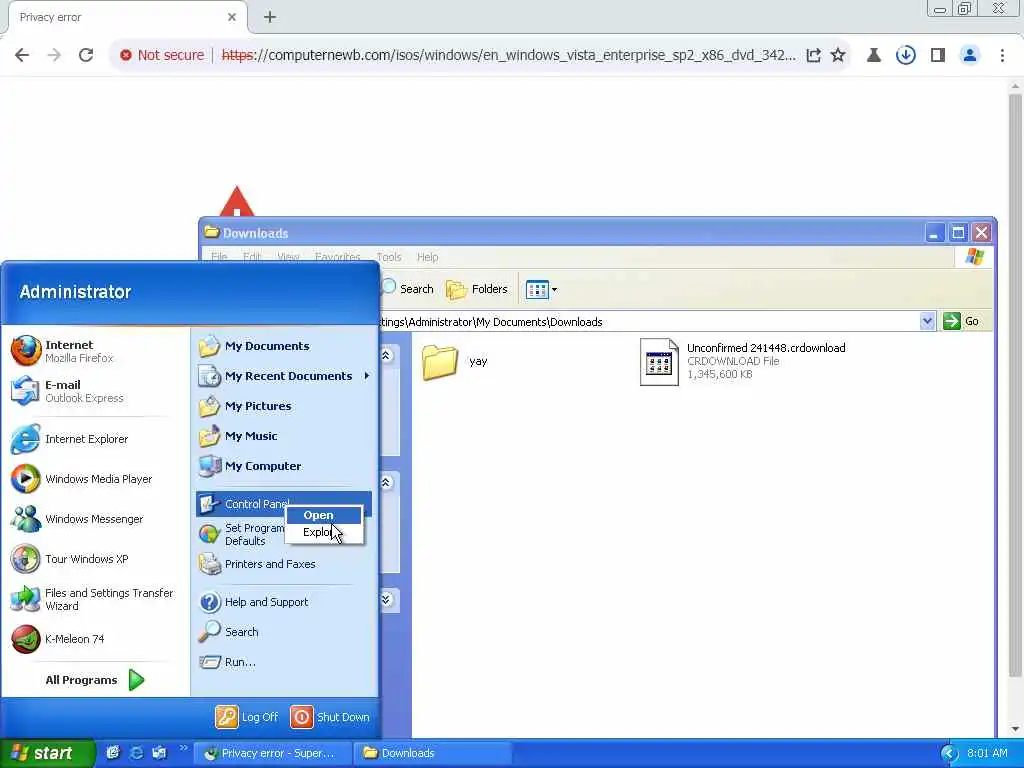Bookmark this page with the star
Screen dimensions: 1024x768
point(838,55)
